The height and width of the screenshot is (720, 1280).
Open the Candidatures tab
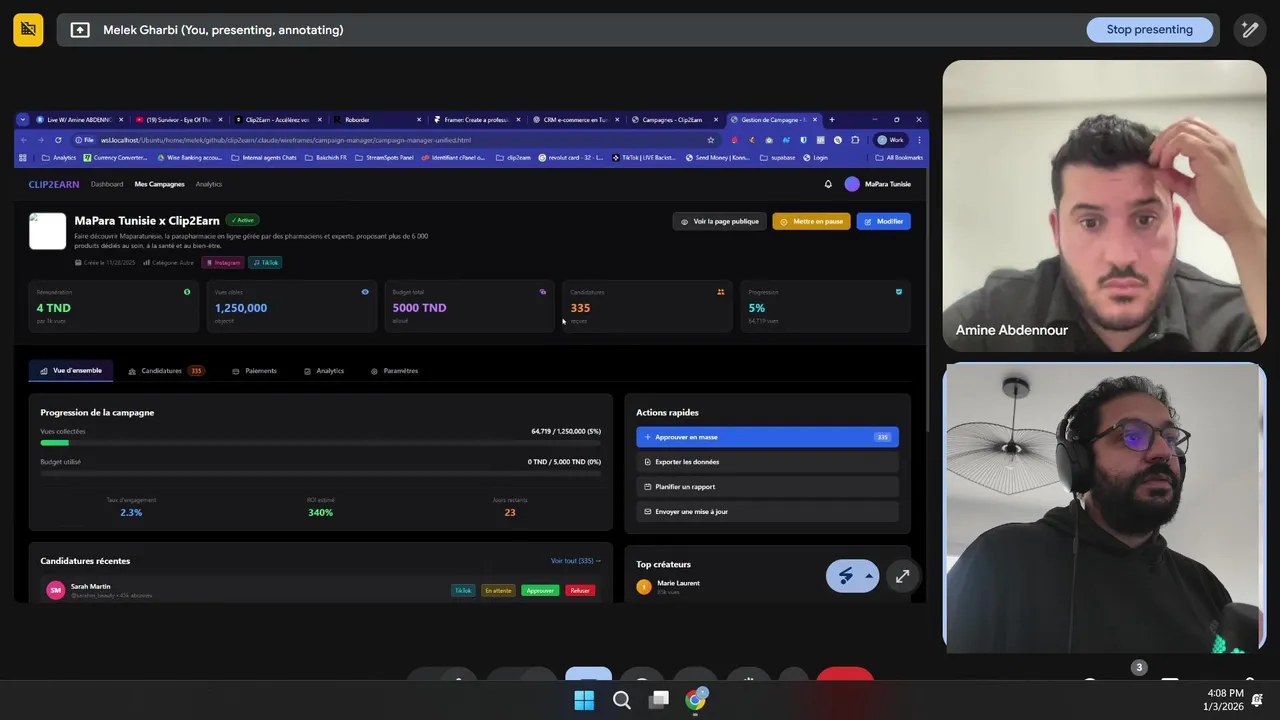click(x=166, y=371)
